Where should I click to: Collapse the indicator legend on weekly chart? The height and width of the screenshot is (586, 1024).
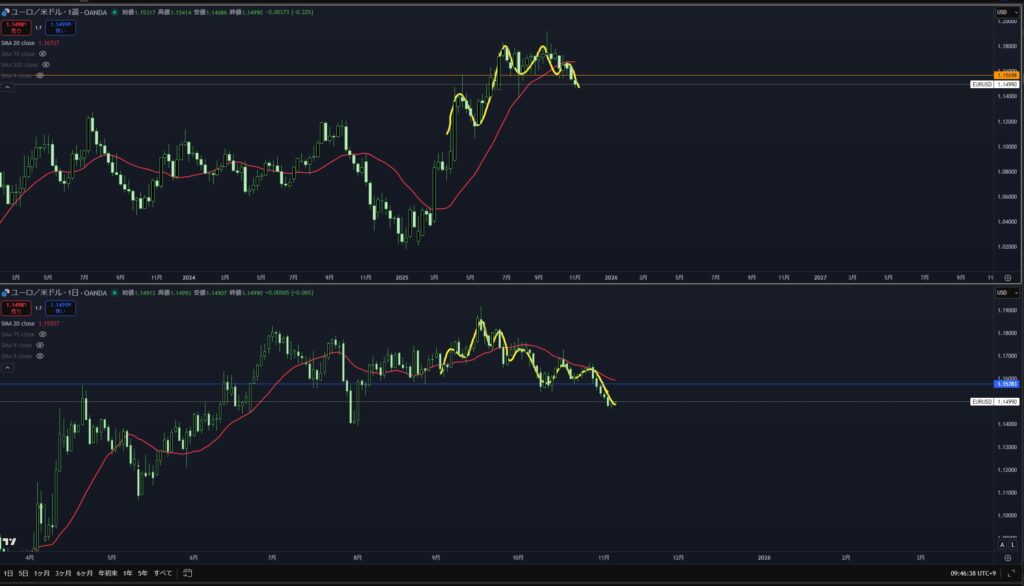click(7, 88)
